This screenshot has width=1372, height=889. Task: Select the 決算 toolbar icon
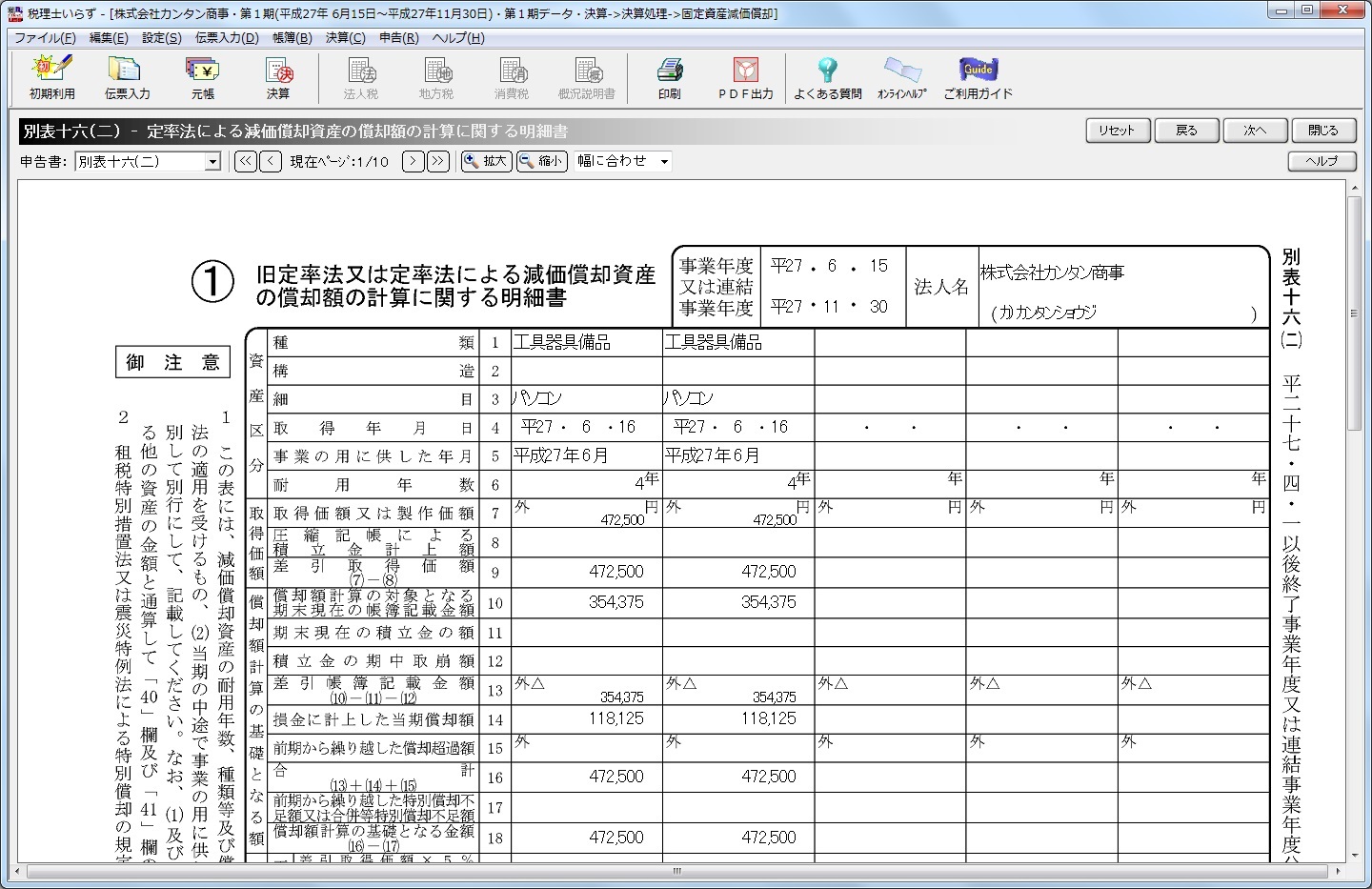coord(277,77)
